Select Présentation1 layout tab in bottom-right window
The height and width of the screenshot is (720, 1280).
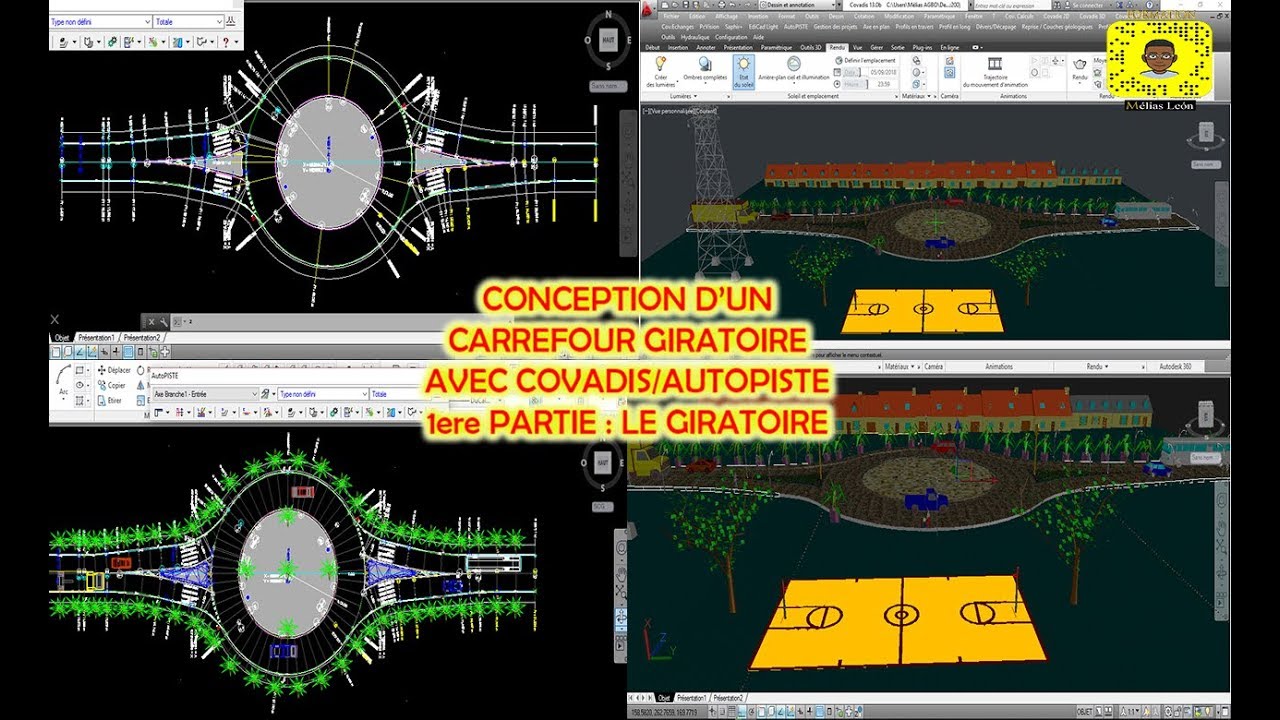pos(691,696)
